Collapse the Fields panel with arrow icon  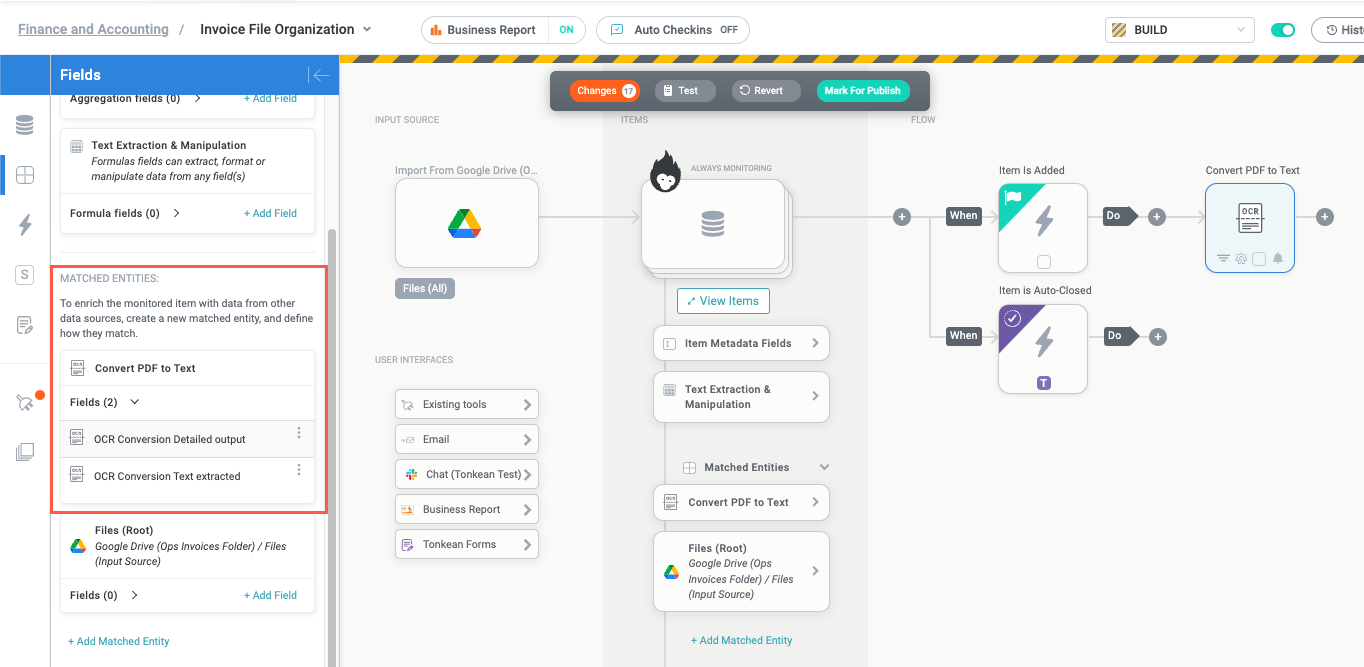[319, 75]
